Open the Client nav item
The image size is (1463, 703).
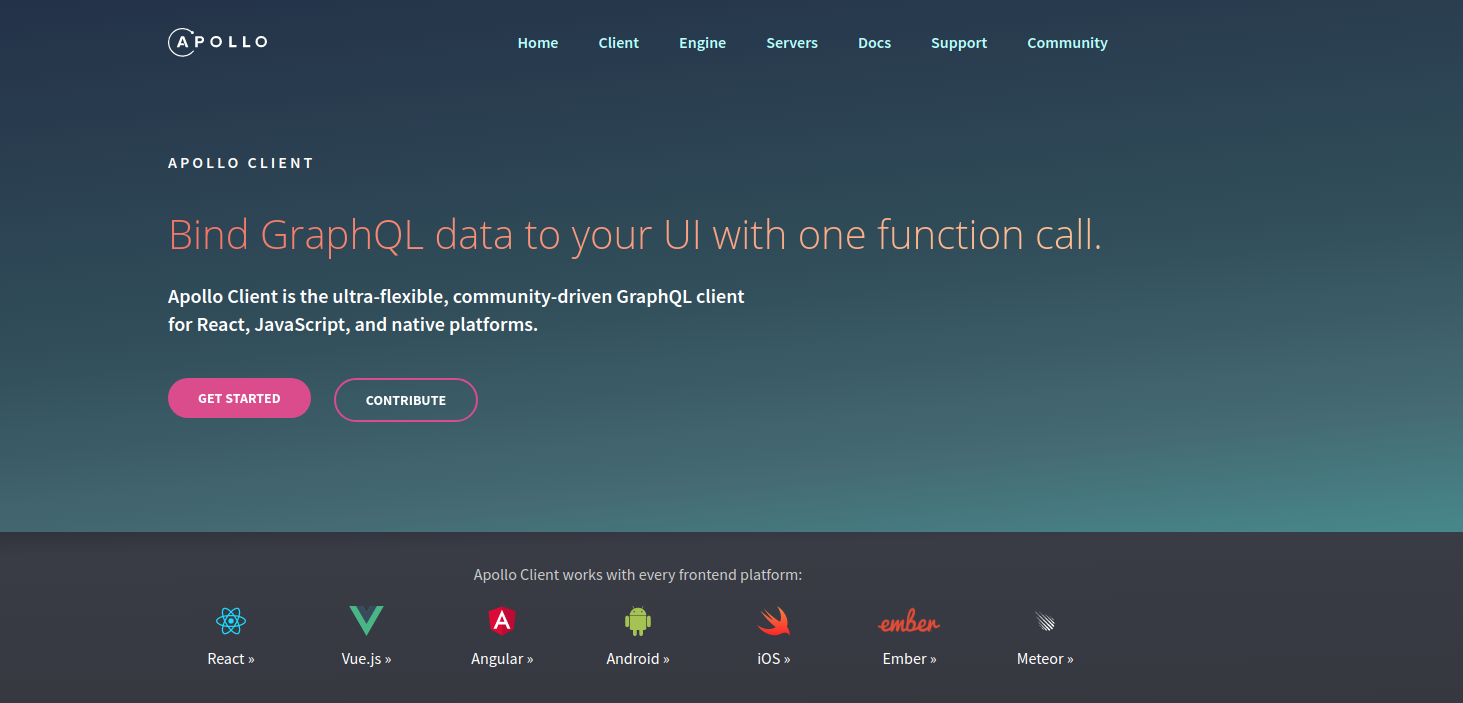point(619,43)
